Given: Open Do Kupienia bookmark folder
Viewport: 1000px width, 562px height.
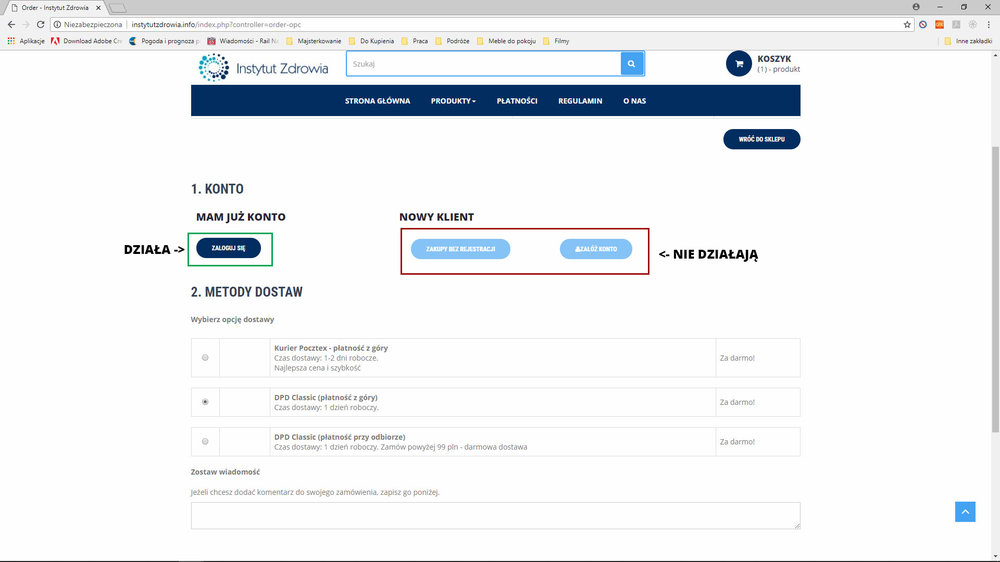Looking at the screenshot, I should 371,41.
